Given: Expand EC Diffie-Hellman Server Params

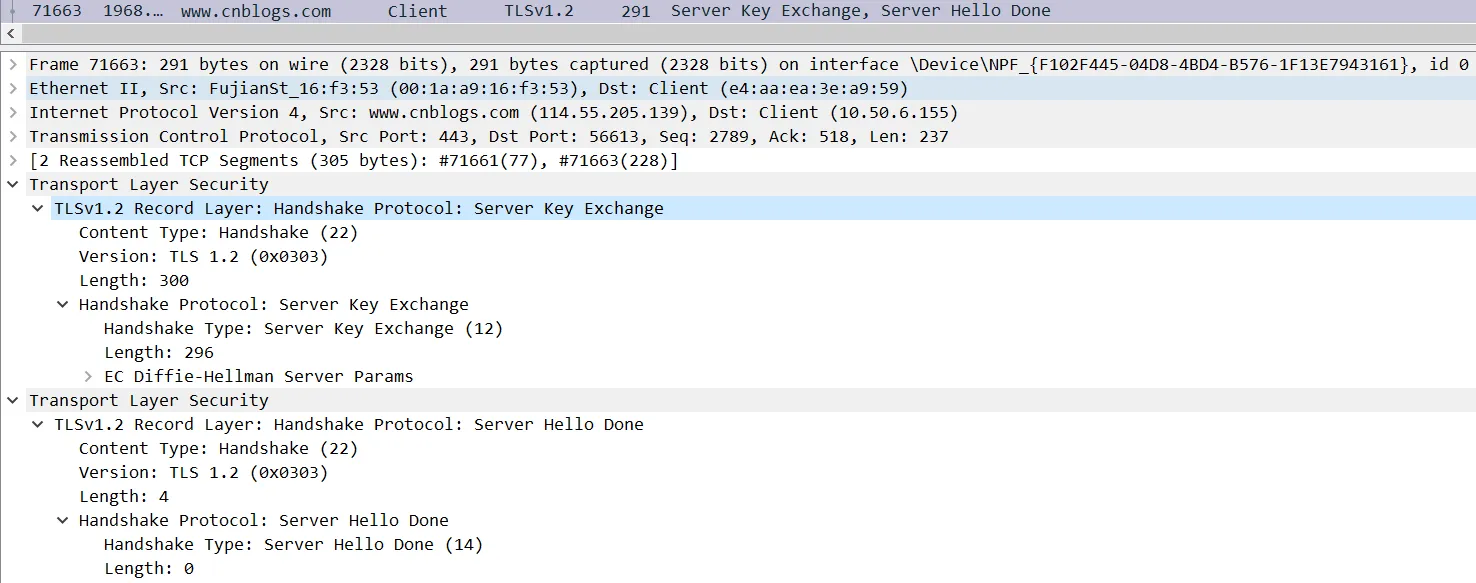Looking at the screenshot, I should tap(88, 376).
